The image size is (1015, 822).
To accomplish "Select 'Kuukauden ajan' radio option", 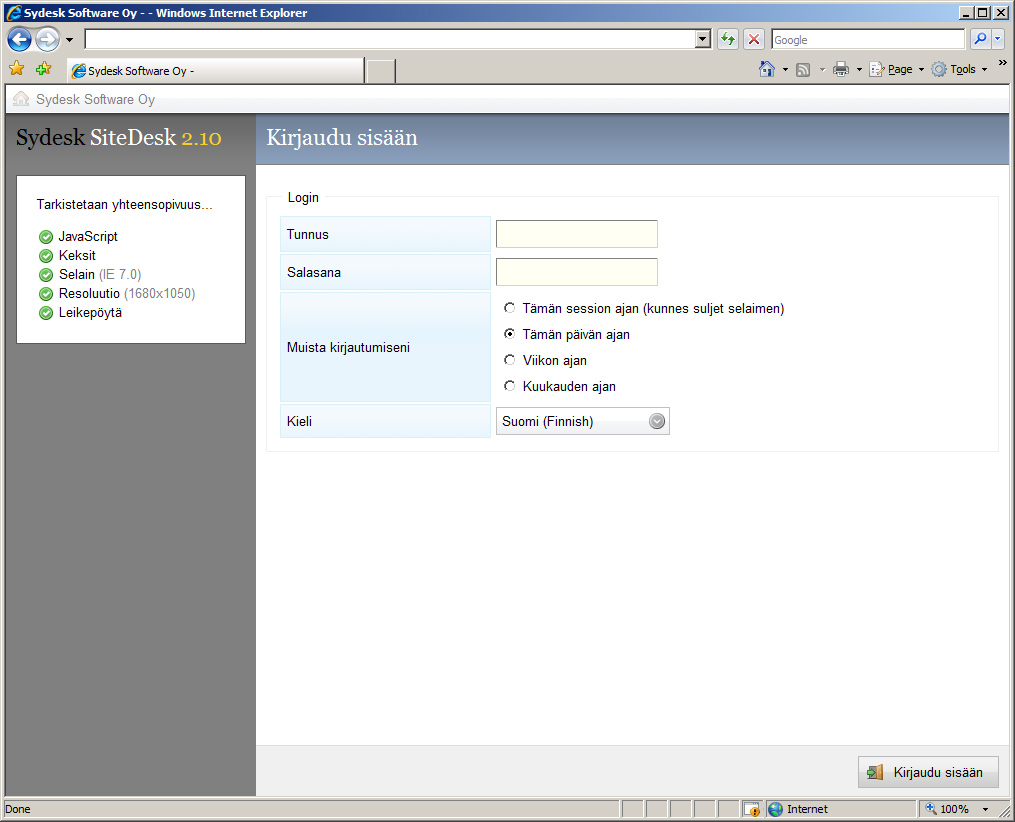I will pyautogui.click(x=509, y=386).
